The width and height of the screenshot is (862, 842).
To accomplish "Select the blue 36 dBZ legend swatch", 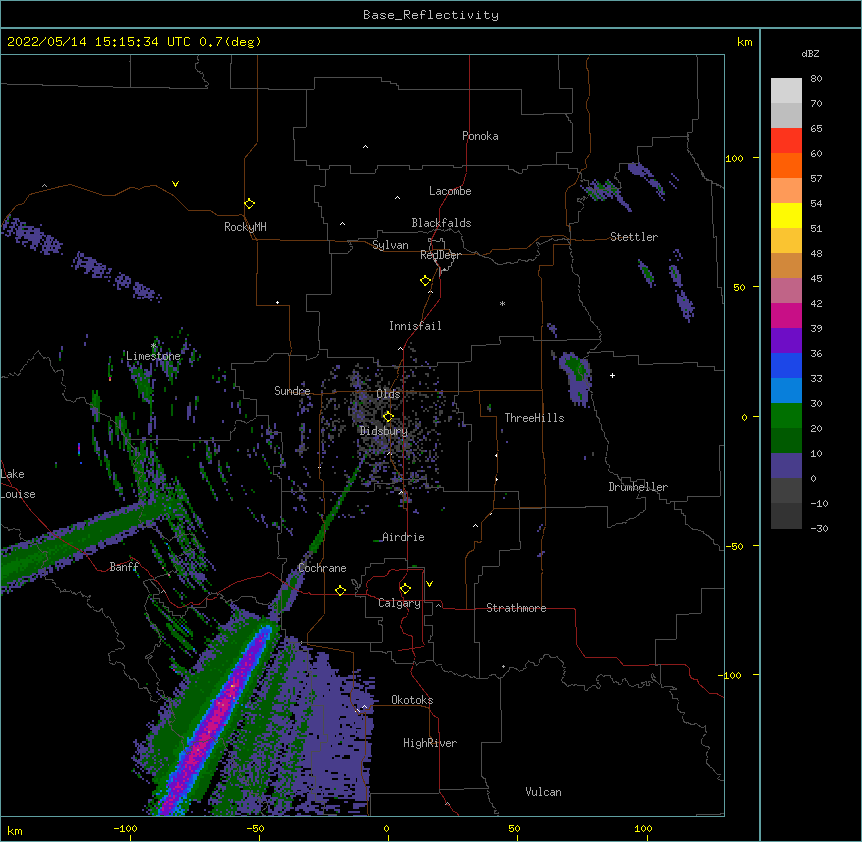I will pos(786,365).
